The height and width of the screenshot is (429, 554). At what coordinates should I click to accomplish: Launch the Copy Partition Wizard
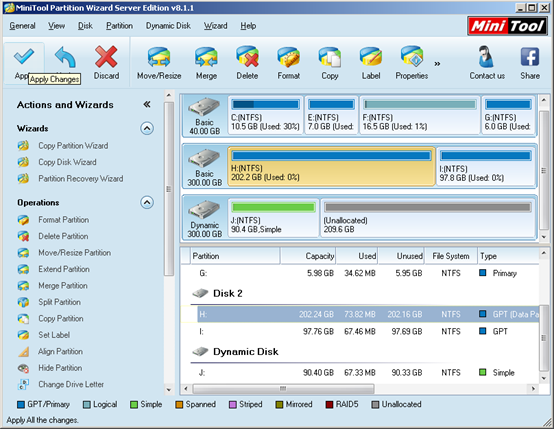click(x=73, y=146)
